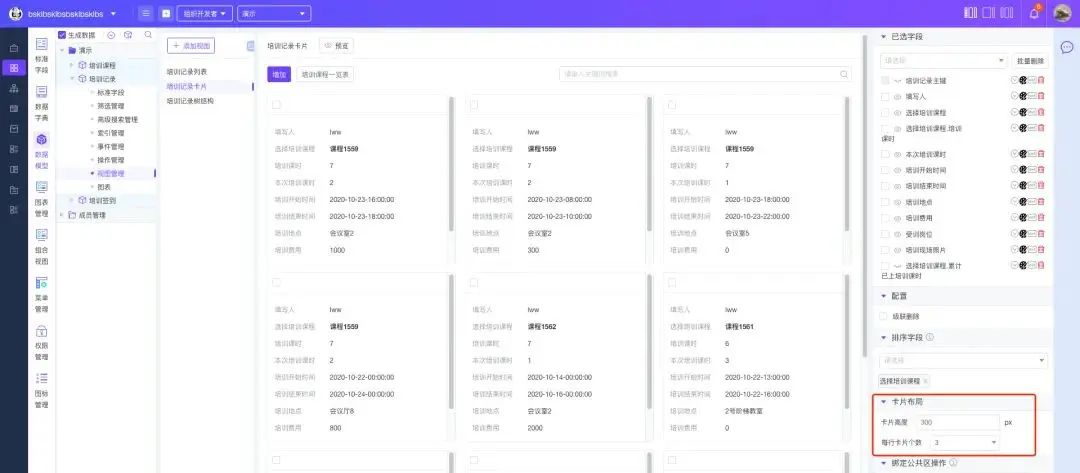Screen dimensions: 1080x473
Task: Open 组合视图 in the secondary sidebar
Action: coord(41,246)
